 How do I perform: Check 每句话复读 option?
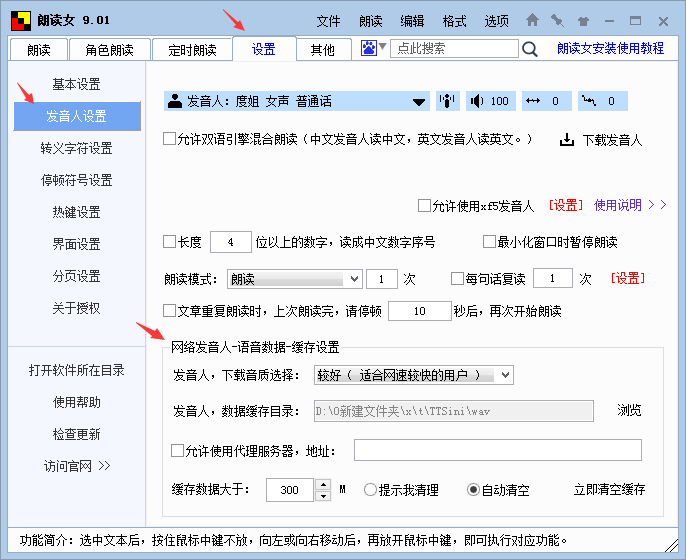(457, 279)
